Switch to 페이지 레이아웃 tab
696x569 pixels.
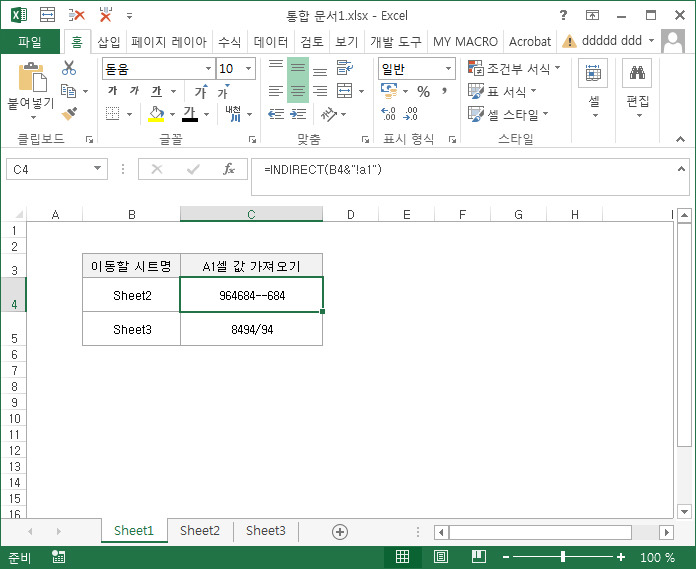tap(169, 42)
